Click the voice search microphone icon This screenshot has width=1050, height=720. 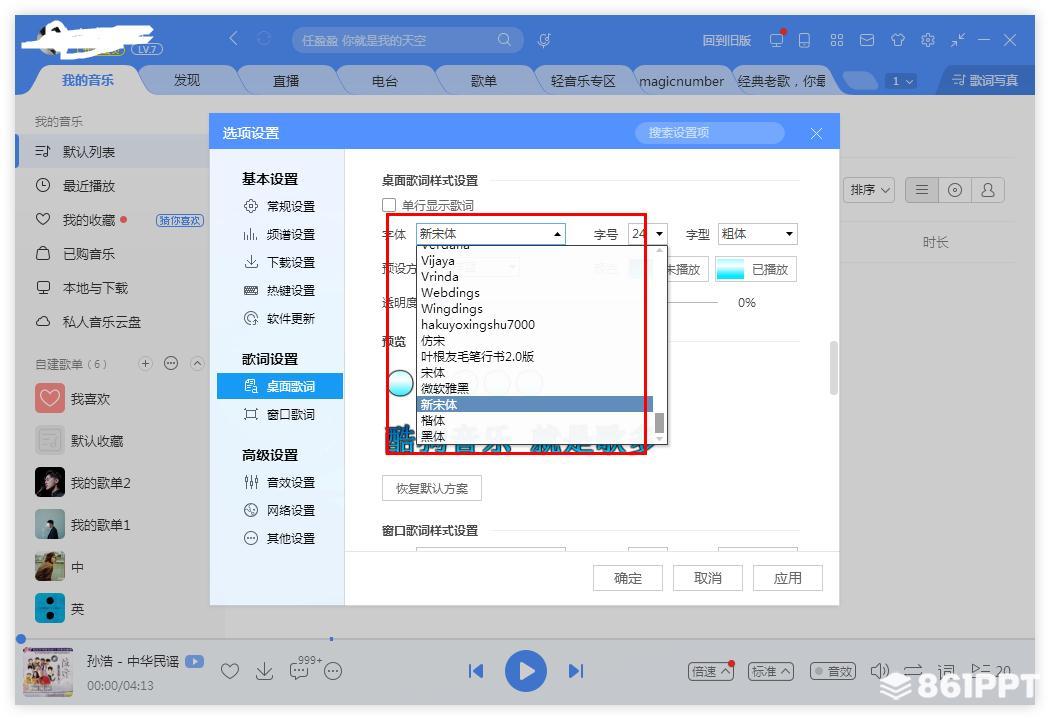tap(544, 40)
